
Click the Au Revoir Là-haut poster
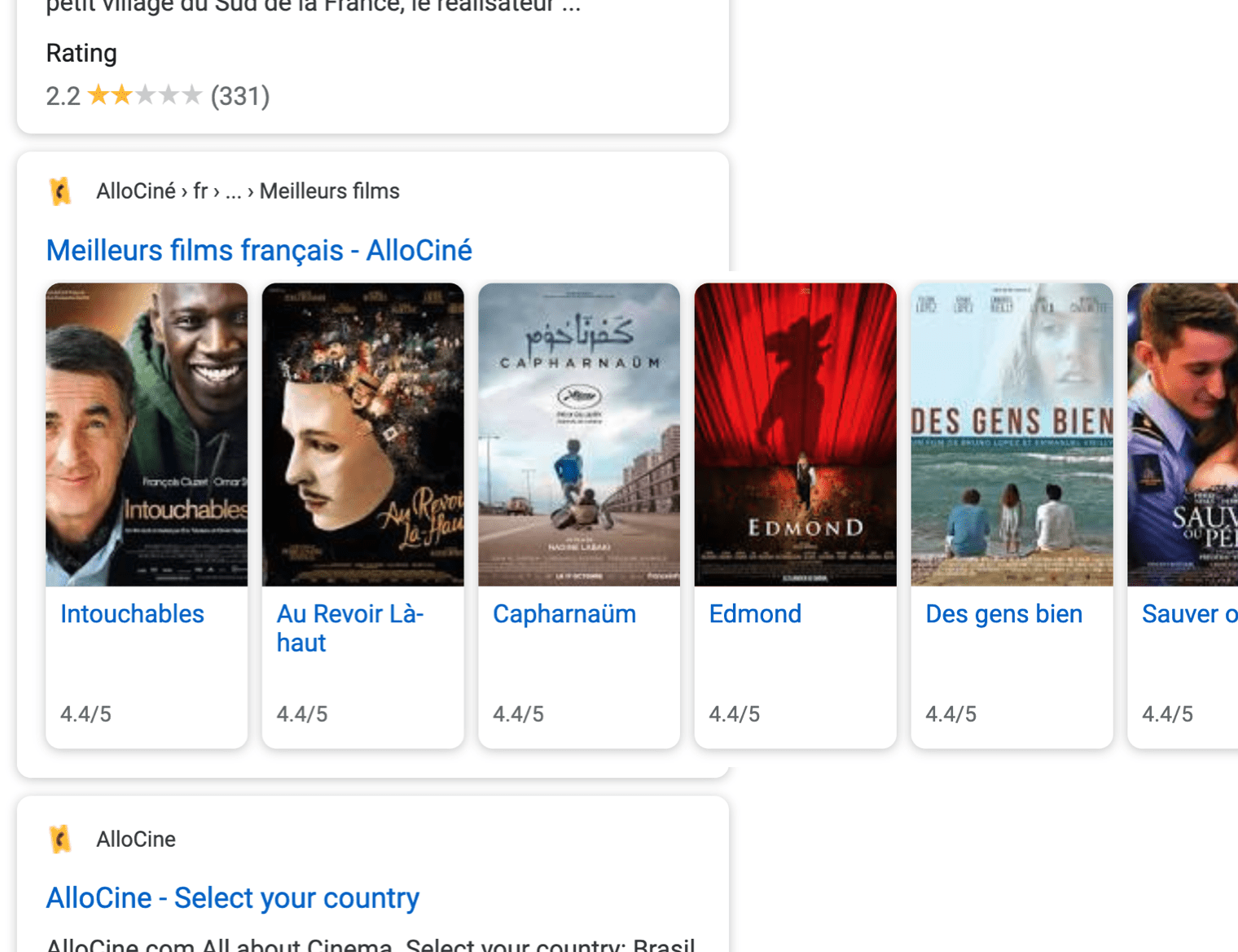[363, 435]
